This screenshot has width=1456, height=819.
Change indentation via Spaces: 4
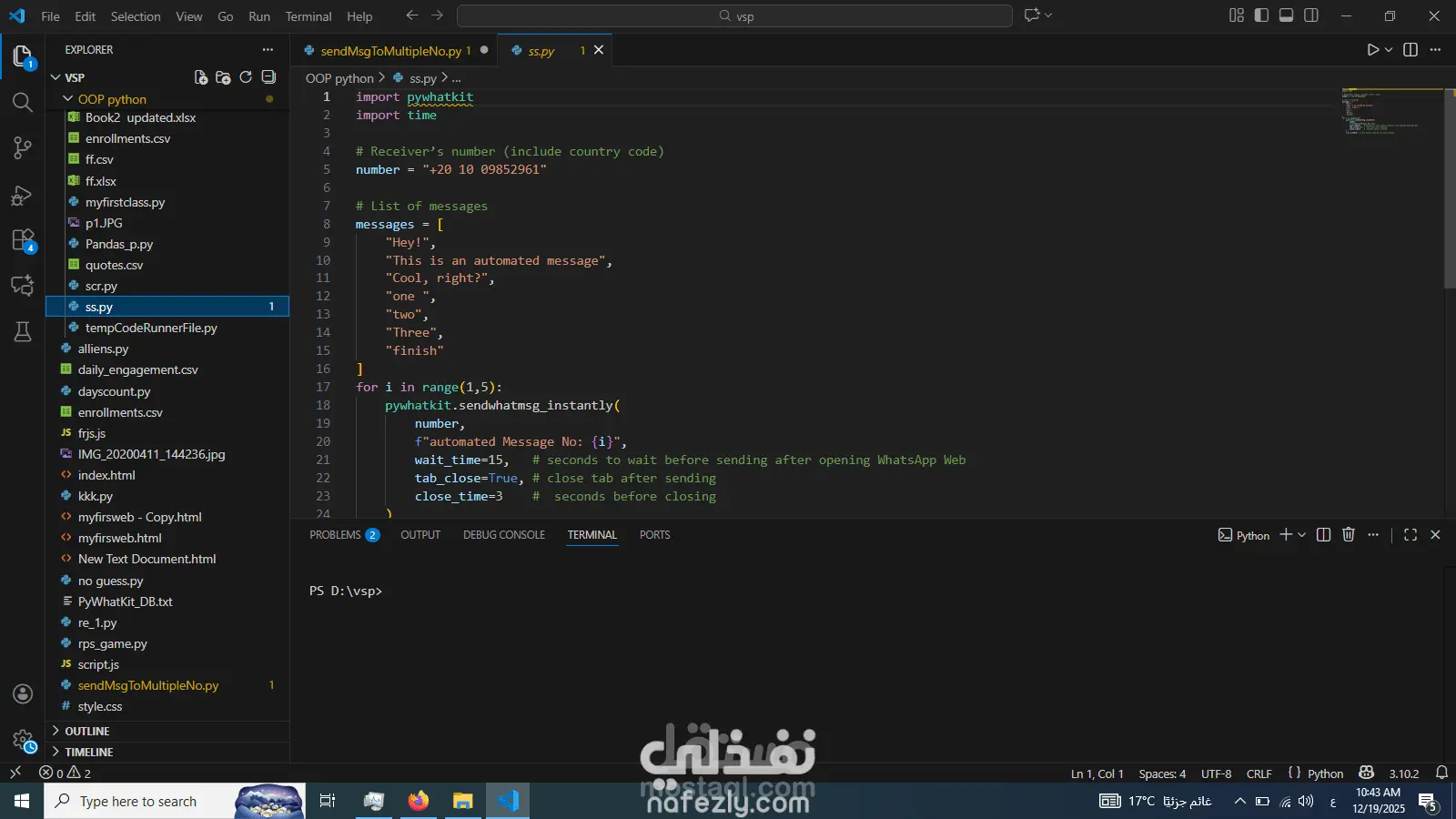[x=1162, y=773]
